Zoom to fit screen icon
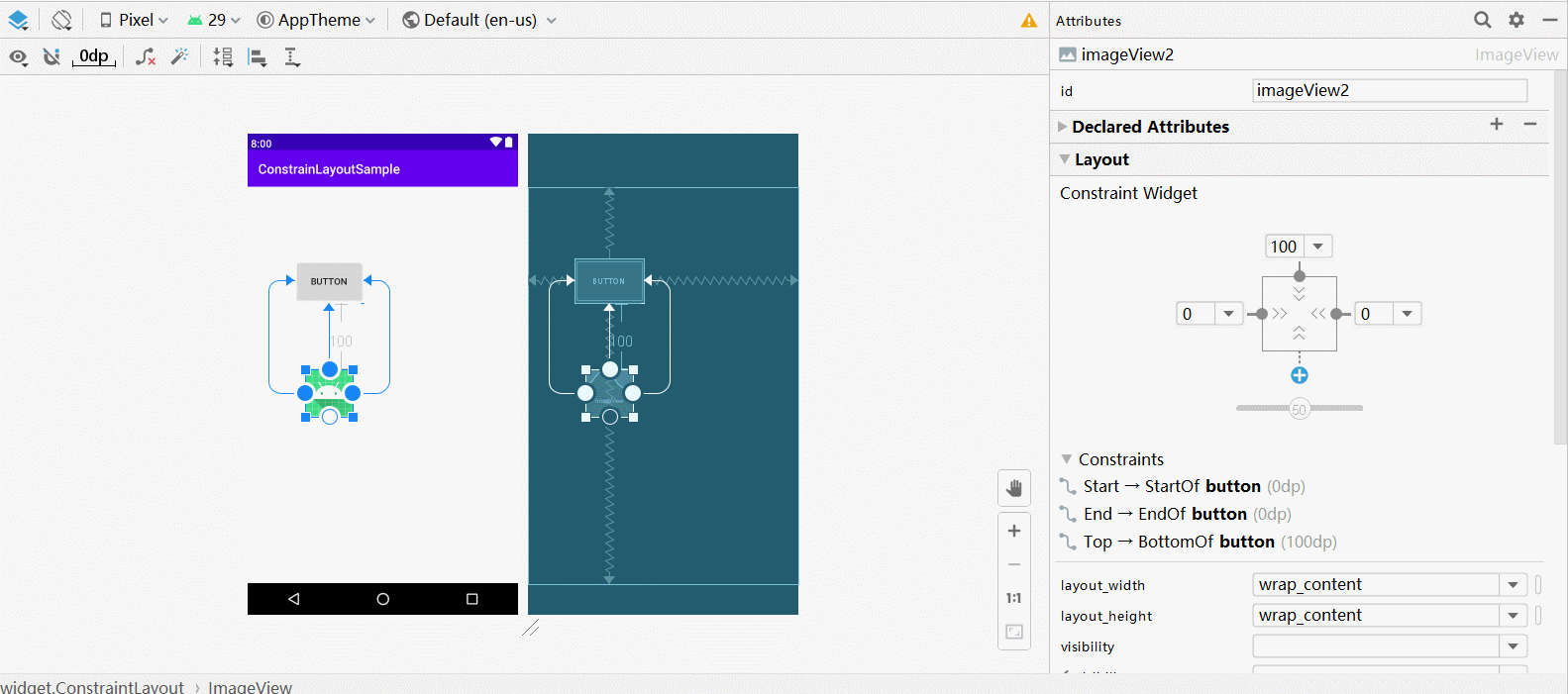 (x=1014, y=632)
